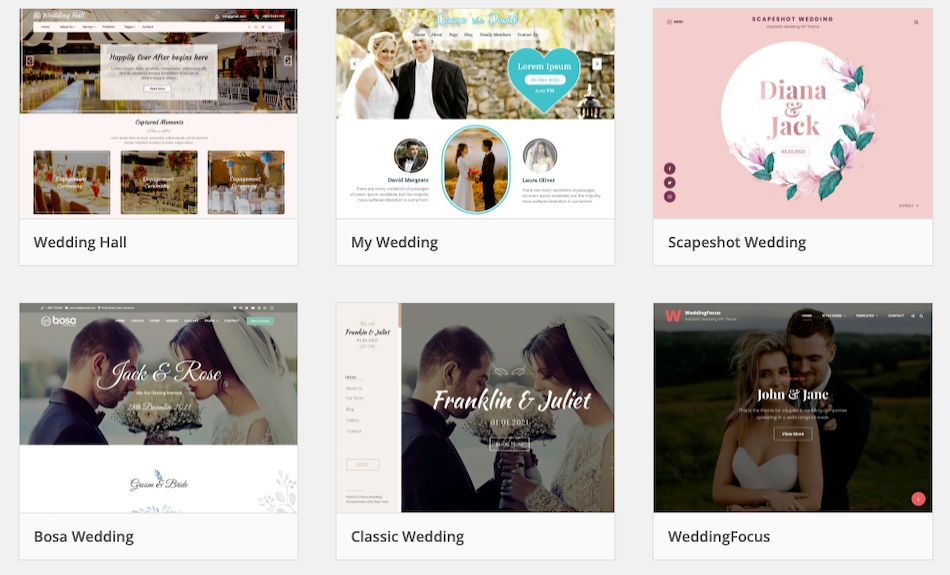Screen dimensions: 950x575
Task: Open the Classic Wedding theme title
Action: (407, 537)
